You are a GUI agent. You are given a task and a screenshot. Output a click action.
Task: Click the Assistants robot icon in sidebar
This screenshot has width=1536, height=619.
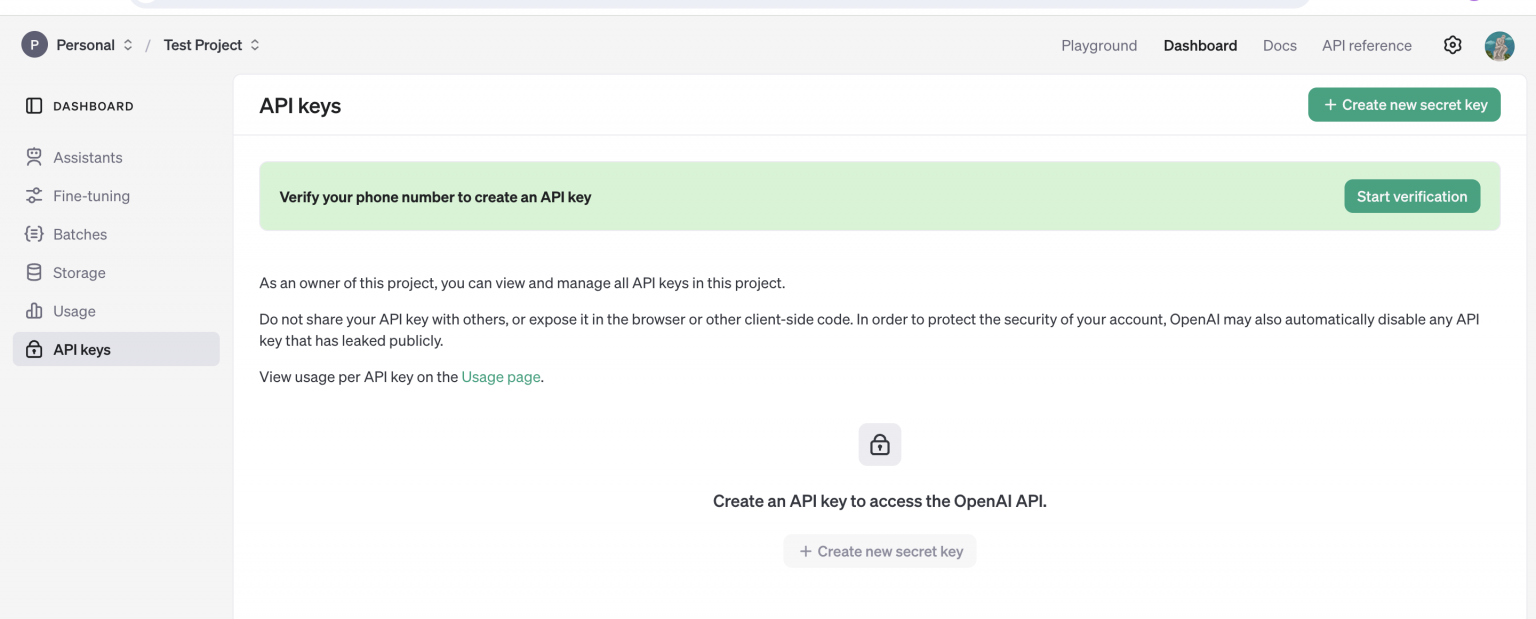[34, 157]
